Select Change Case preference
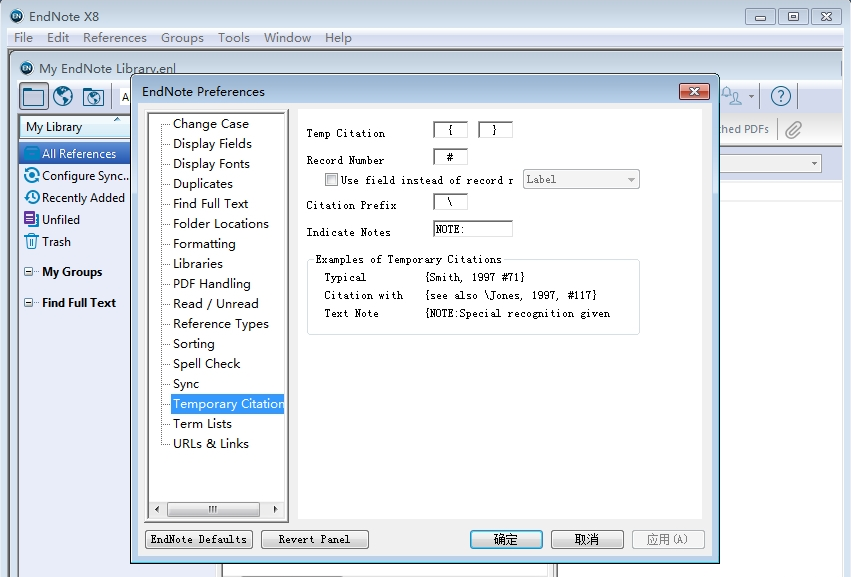The width and height of the screenshot is (851, 577). pos(211,124)
